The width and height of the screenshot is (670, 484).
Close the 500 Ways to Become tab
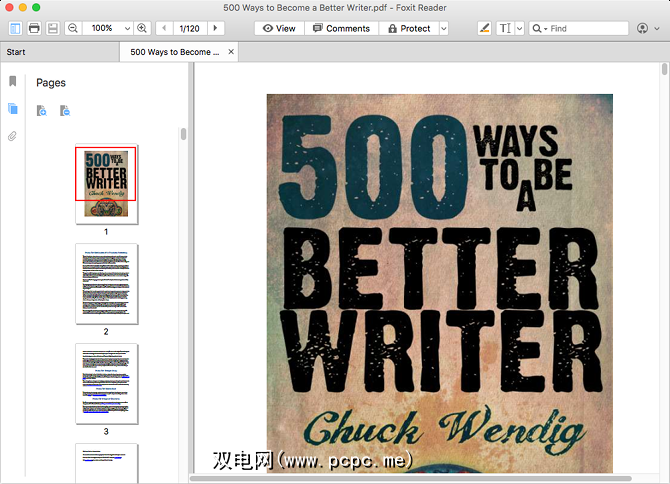coord(231,52)
